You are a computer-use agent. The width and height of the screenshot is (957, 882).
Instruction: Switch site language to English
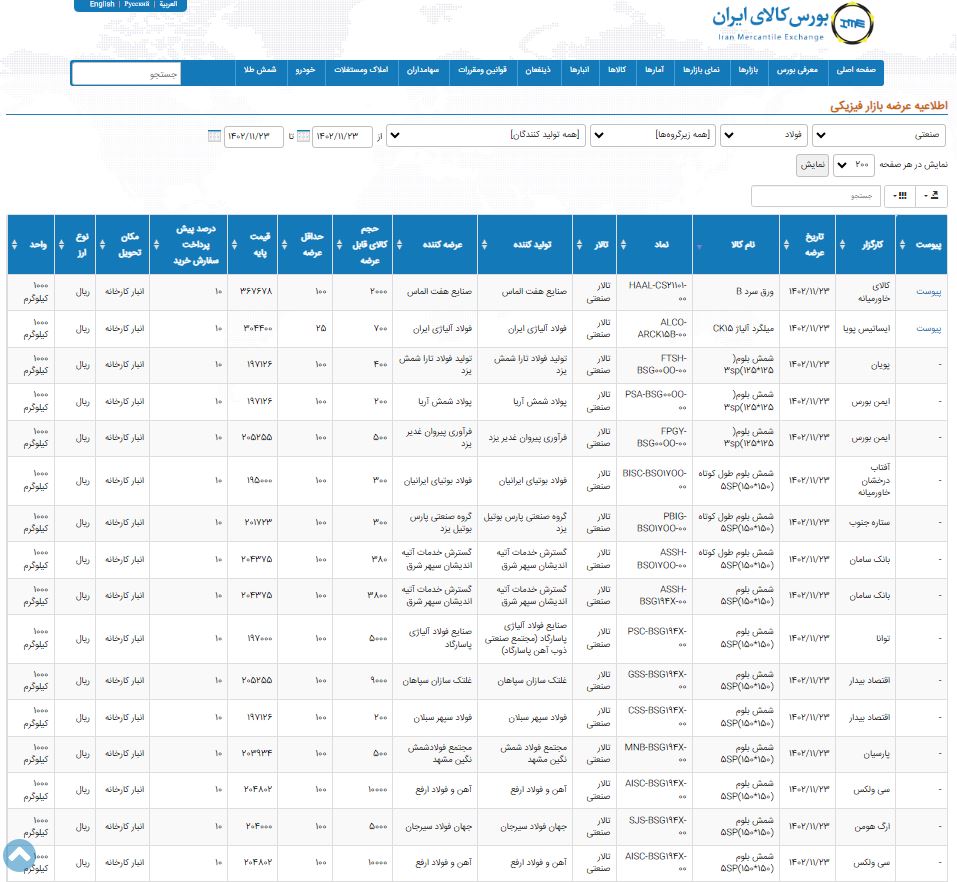coord(102,4)
